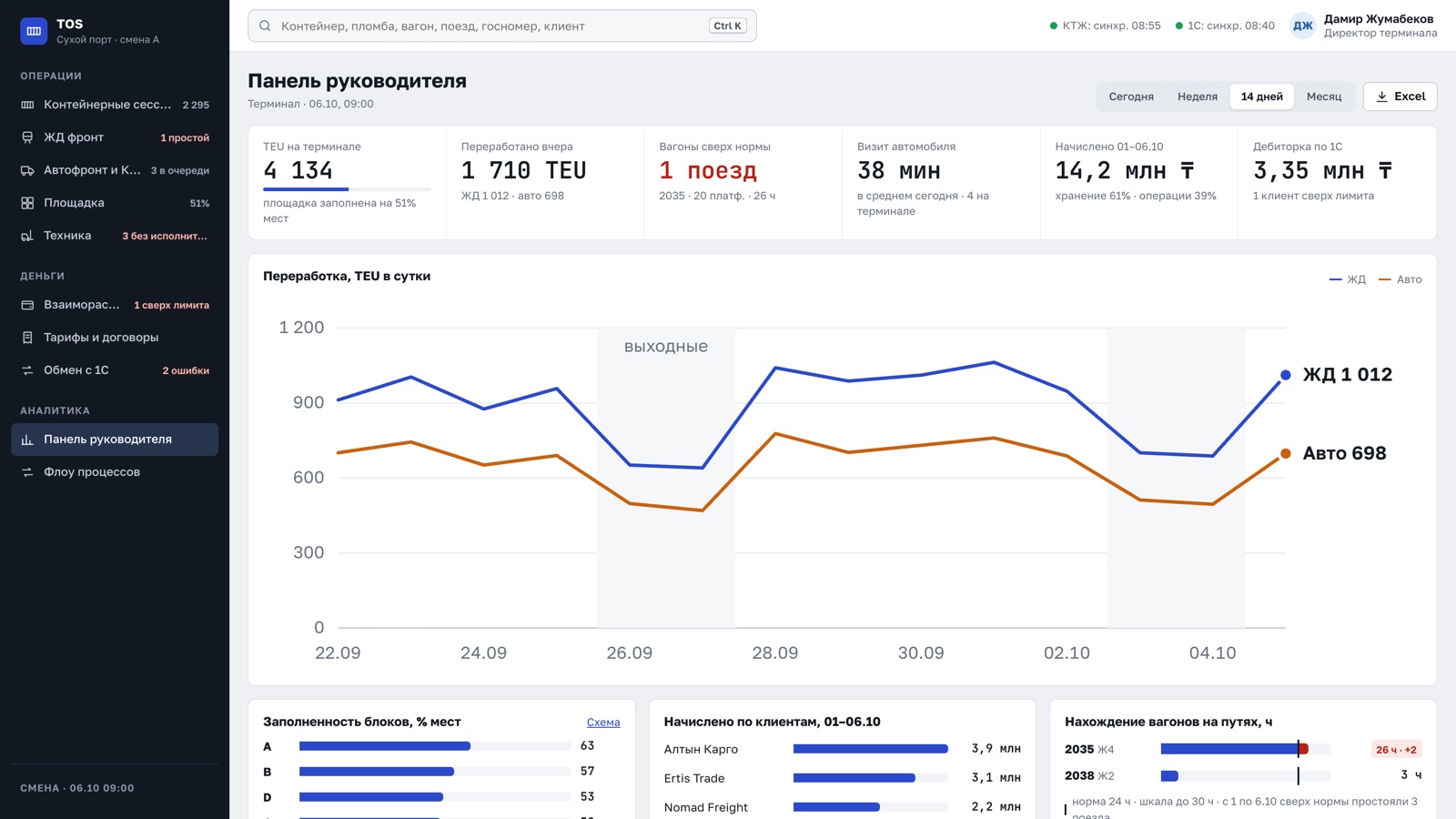
Task: Click user name Дамир Жумабеков
Action: pyautogui.click(x=1379, y=19)
